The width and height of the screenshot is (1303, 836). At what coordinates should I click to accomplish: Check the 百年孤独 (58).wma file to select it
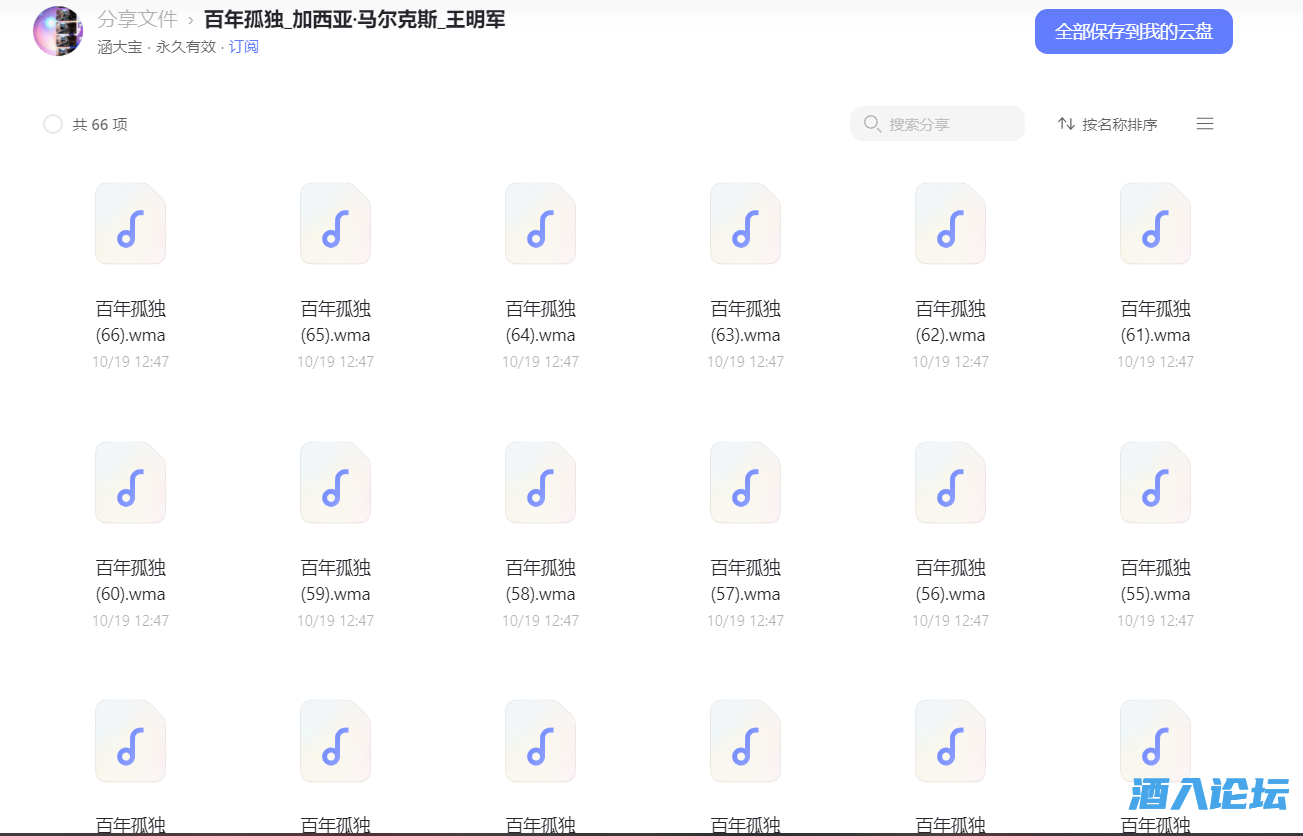point(540,482)
